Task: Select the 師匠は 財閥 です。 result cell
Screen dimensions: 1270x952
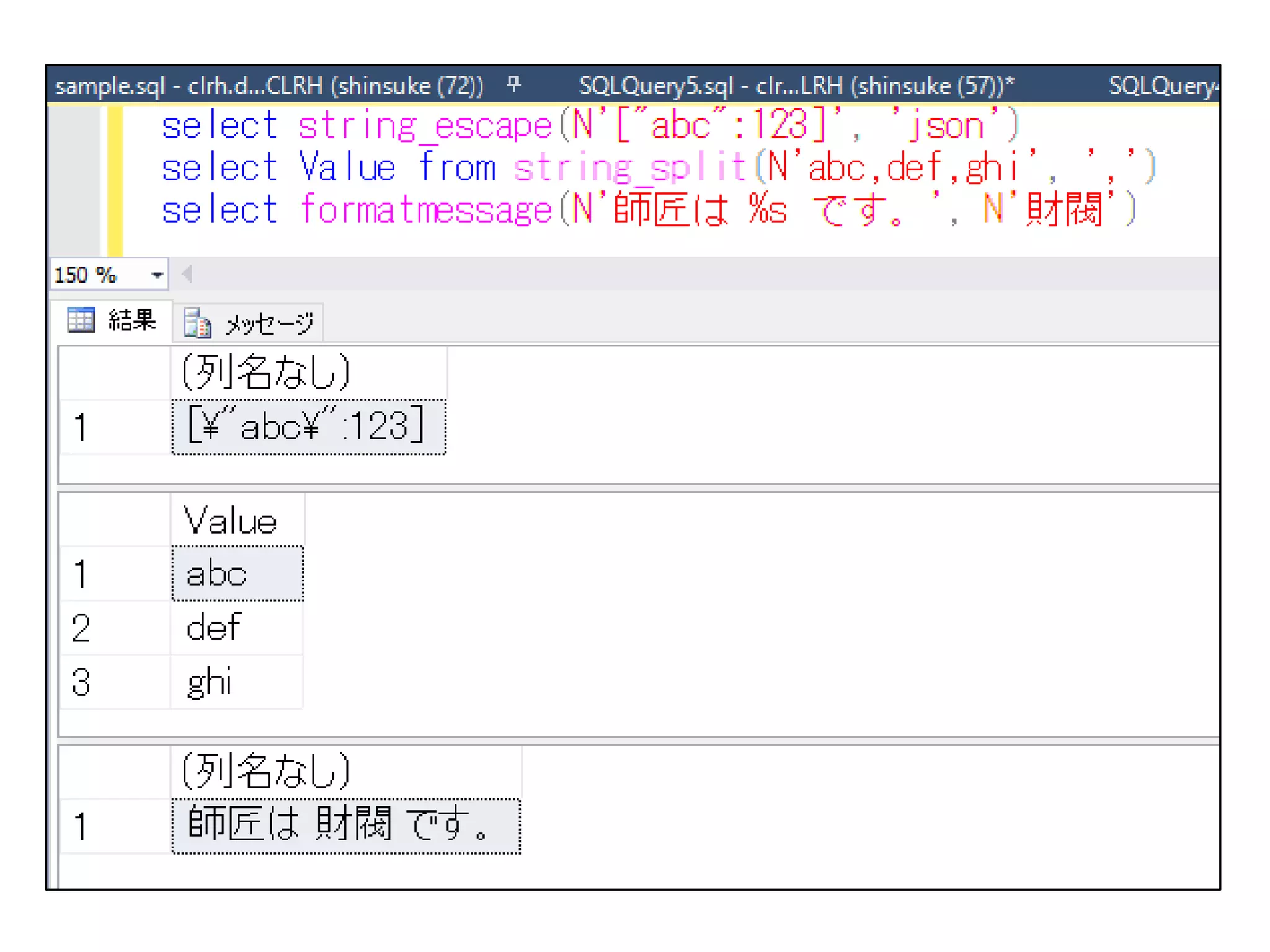Action: [345, 826]
